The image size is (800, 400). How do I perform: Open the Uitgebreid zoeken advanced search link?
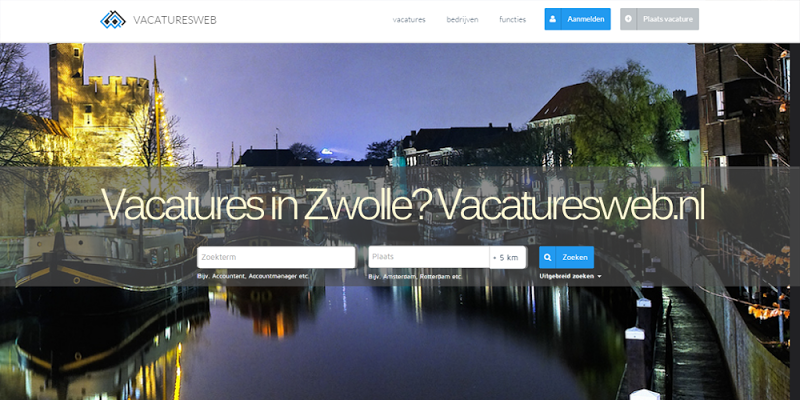point(566,276)
